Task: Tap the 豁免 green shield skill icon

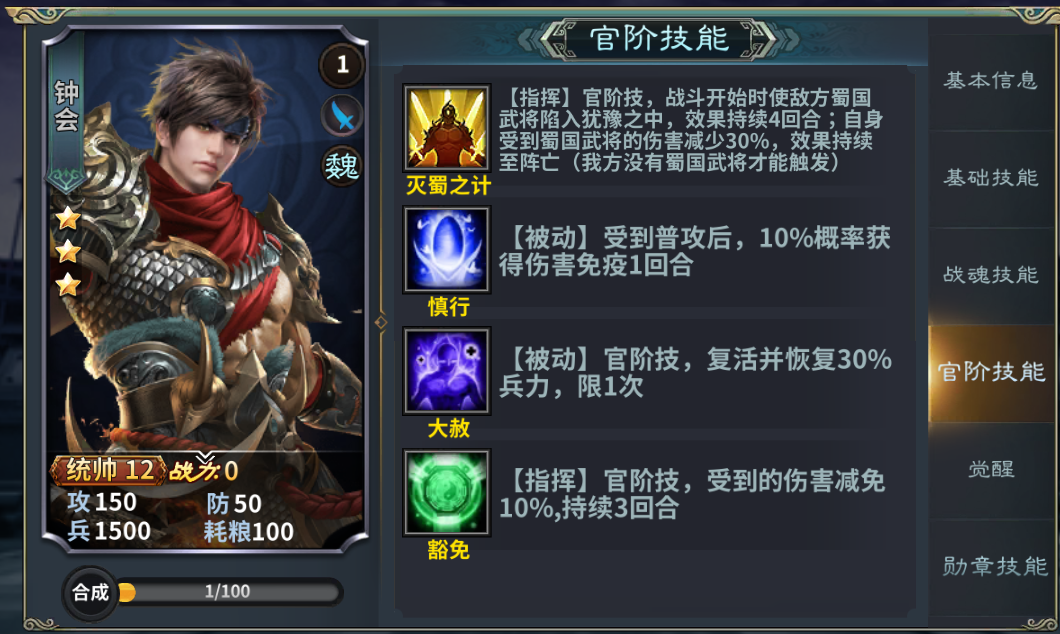Action: [x=447, y=493]
